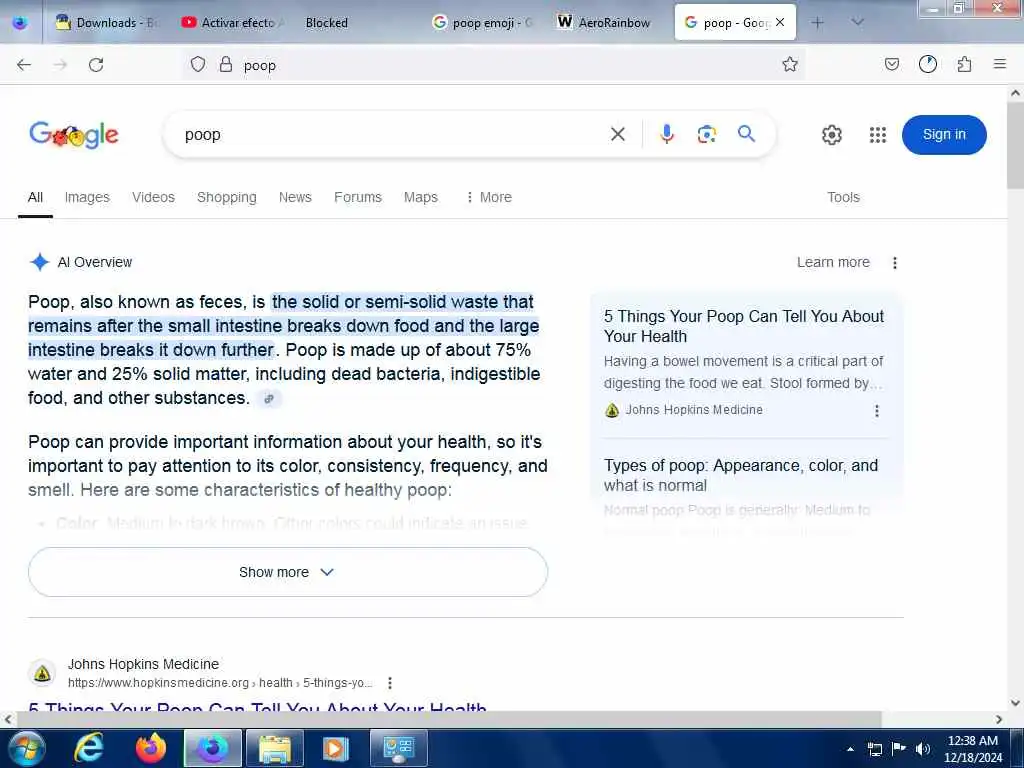Go back using the browser back arrow
The image size is (1024, 768).
(x=24, y=65)
